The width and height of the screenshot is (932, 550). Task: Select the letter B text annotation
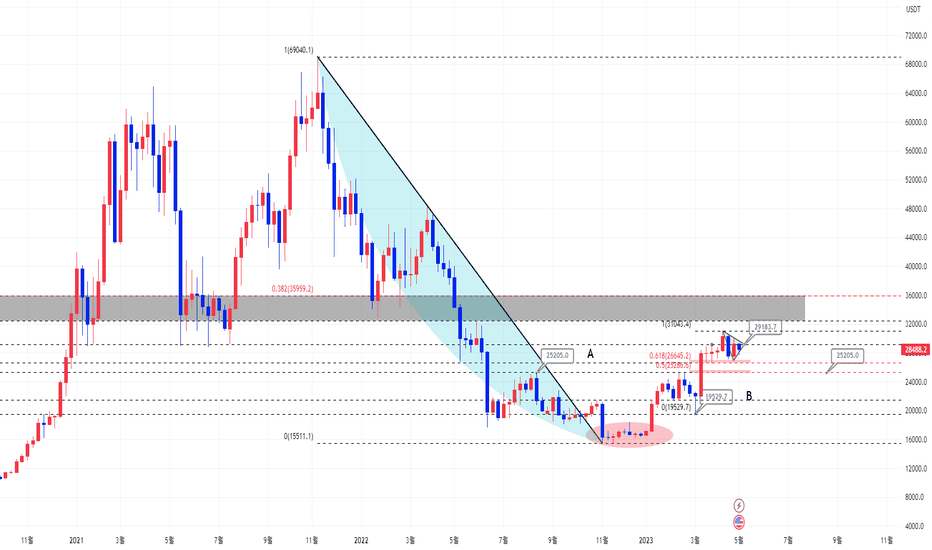click(x=750, y=396)
